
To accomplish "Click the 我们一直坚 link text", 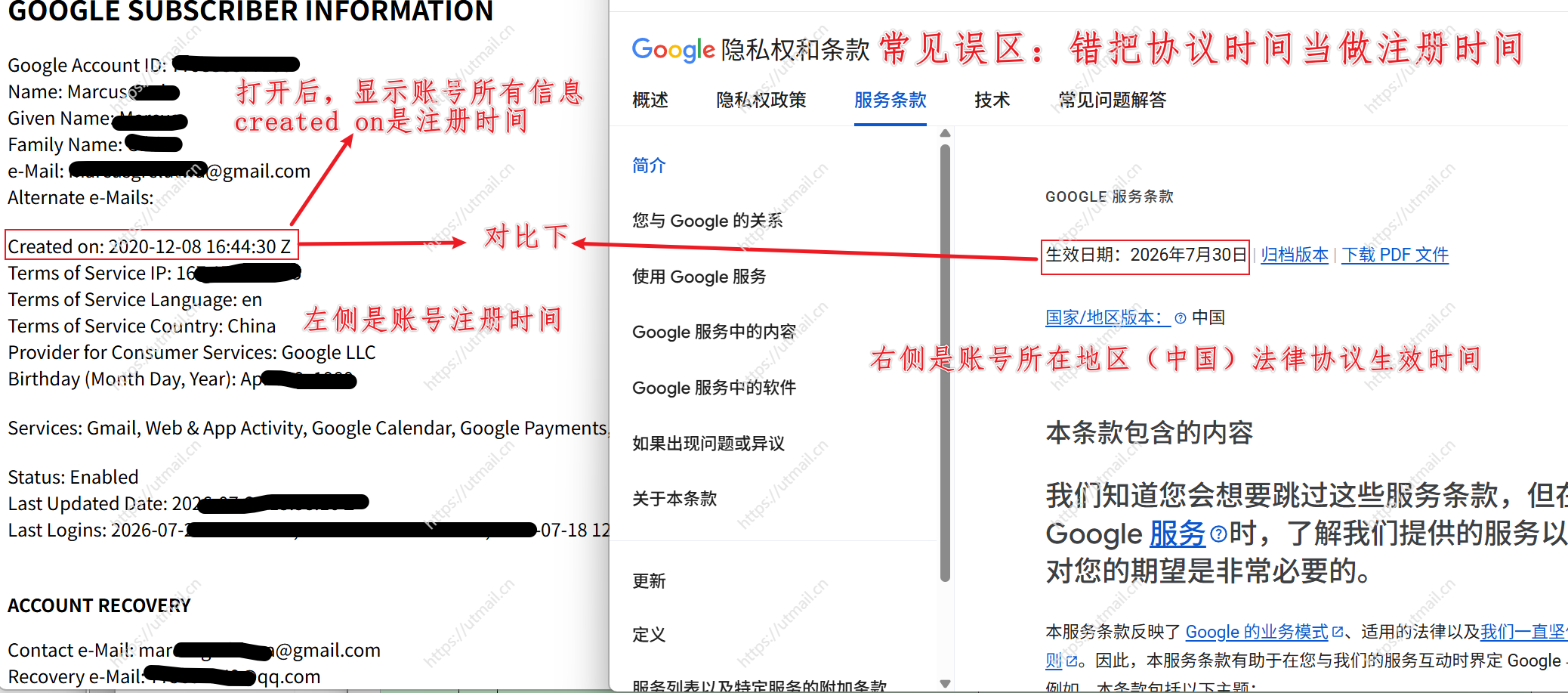I will click(x=1523, y=632).
